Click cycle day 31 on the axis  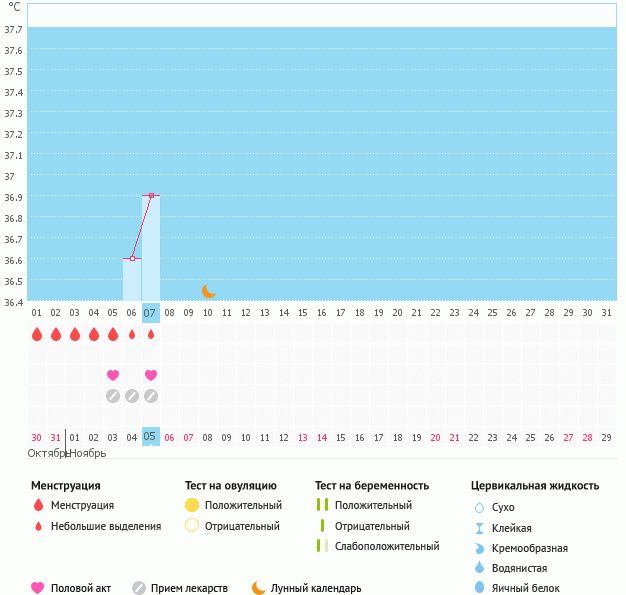(606, 313)
